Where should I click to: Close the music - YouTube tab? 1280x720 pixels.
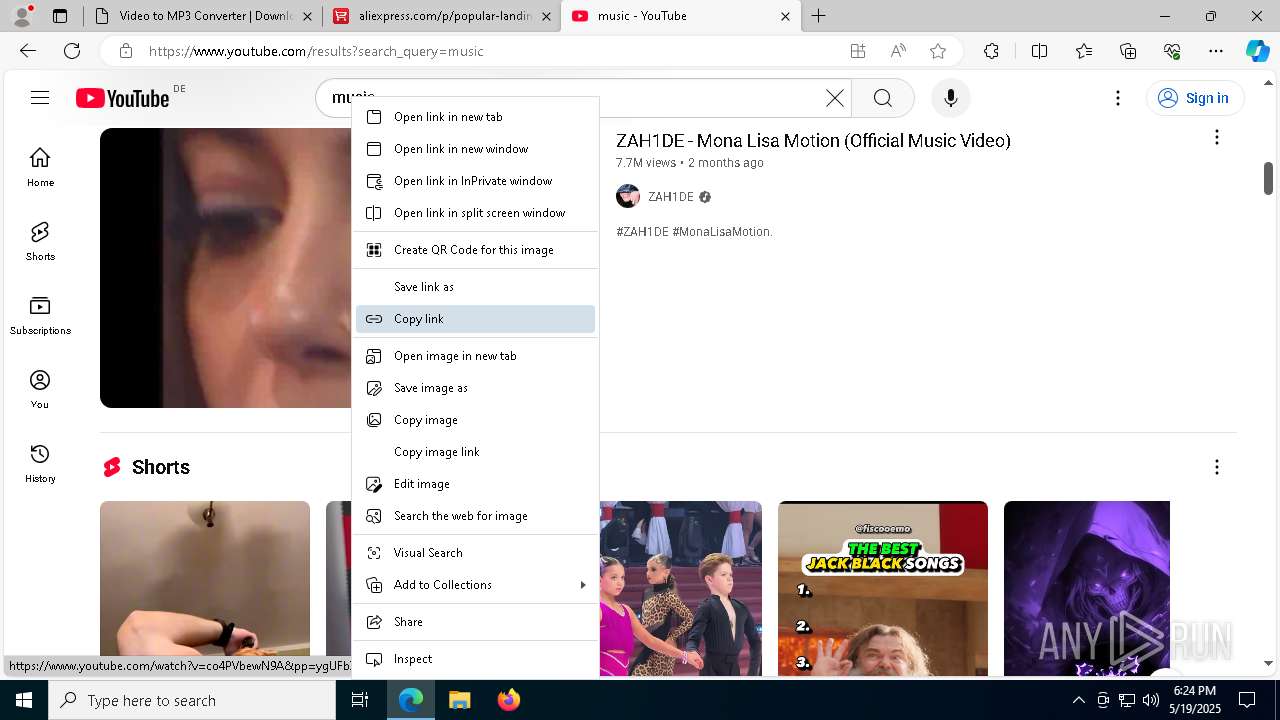click(x=785, y=16)
